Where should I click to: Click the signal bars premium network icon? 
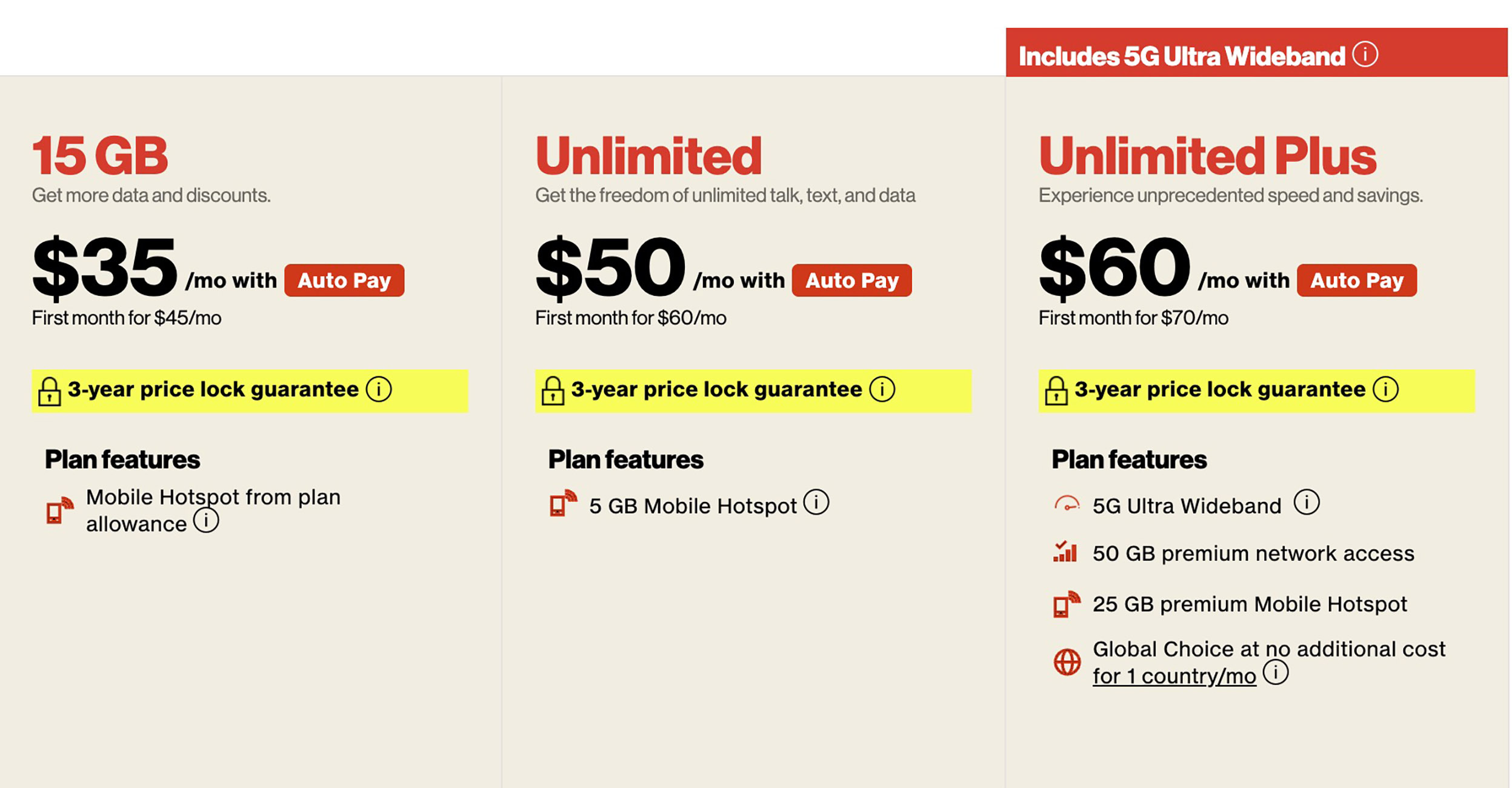click(x=1065, y=552)
